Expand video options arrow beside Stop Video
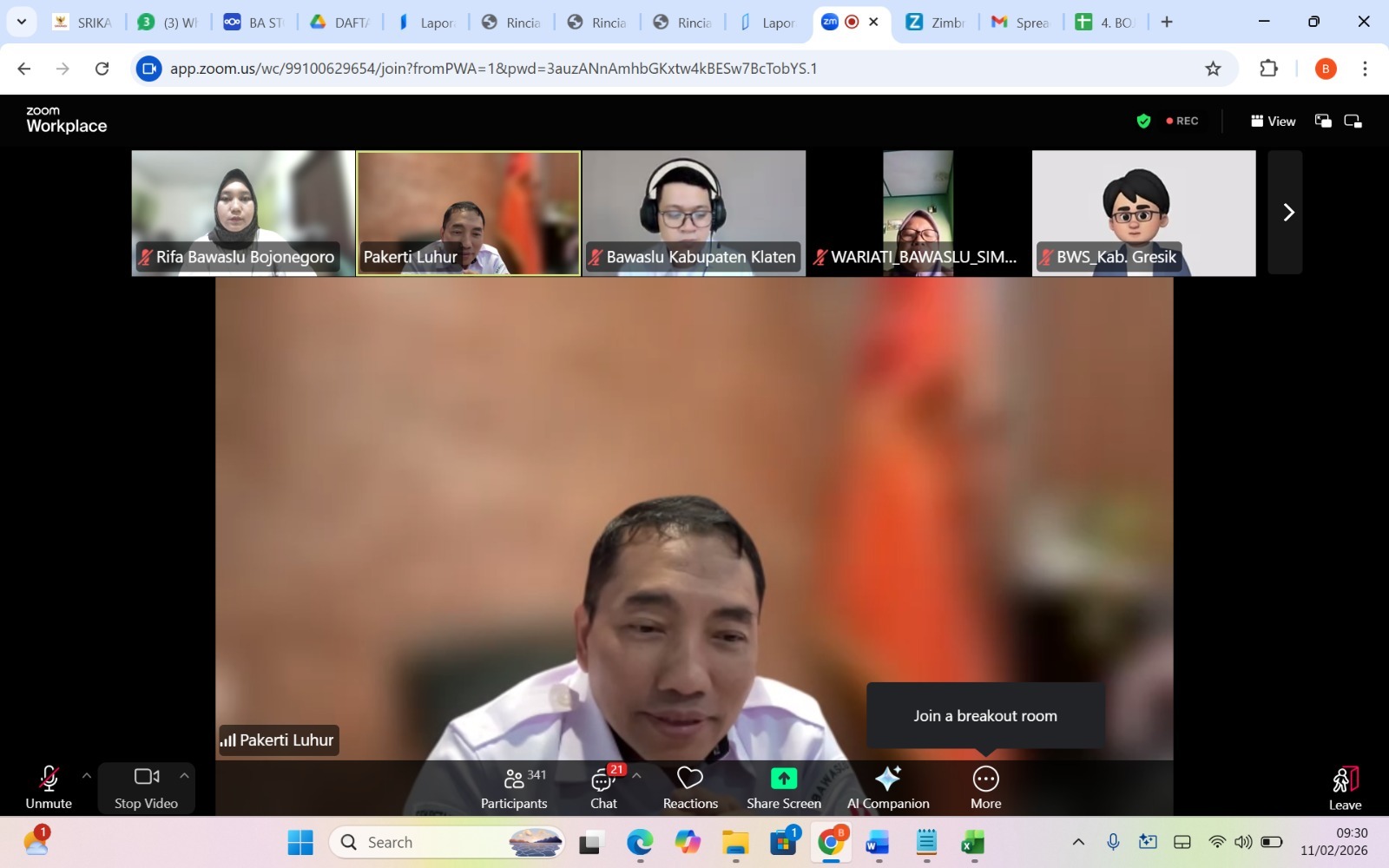 (x=184, y=775)
